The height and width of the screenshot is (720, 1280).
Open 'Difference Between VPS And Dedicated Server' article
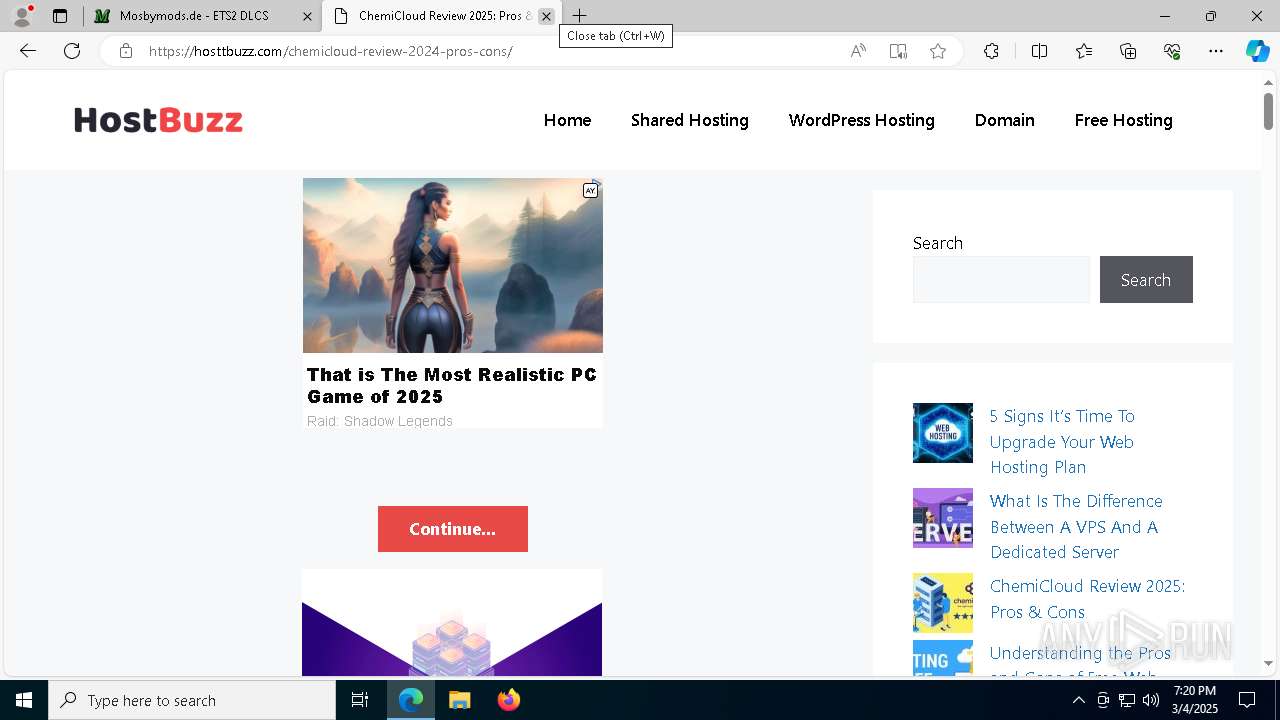point(1076,527)
